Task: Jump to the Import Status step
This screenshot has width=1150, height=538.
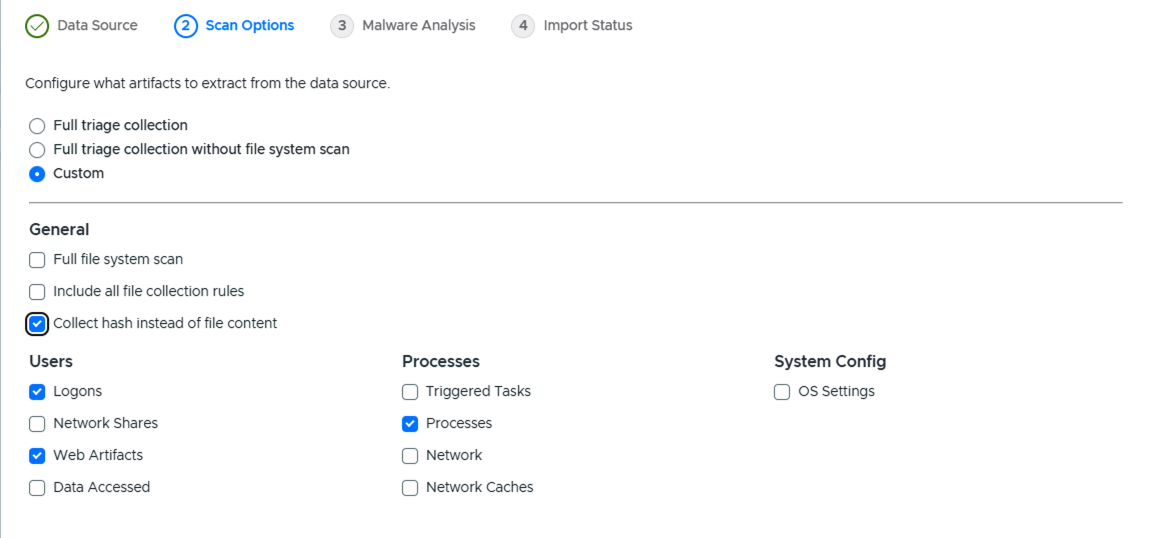Action: click(587, 26)
